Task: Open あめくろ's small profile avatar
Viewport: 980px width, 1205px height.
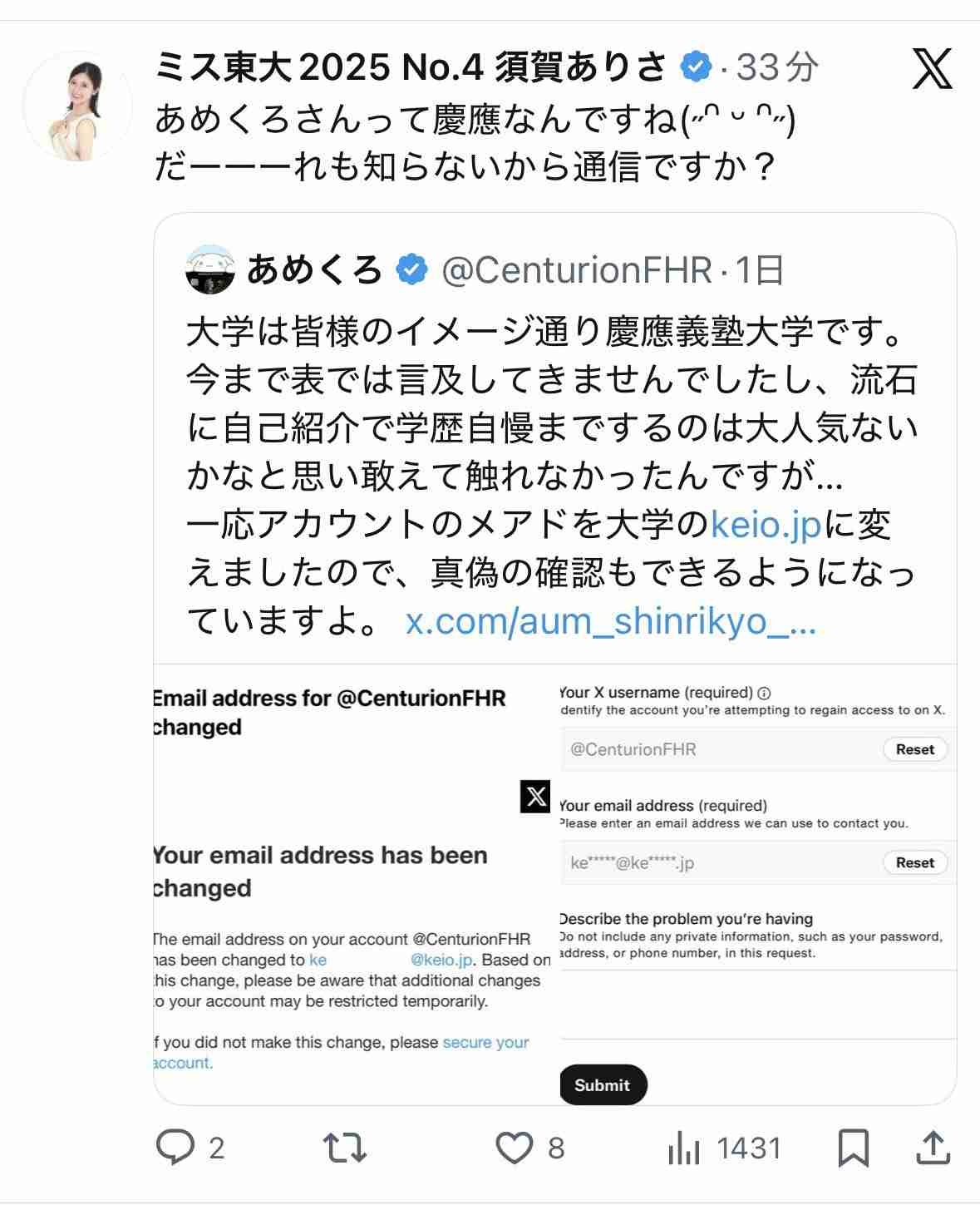Action: pyautogui.click(x=210, y=269)
